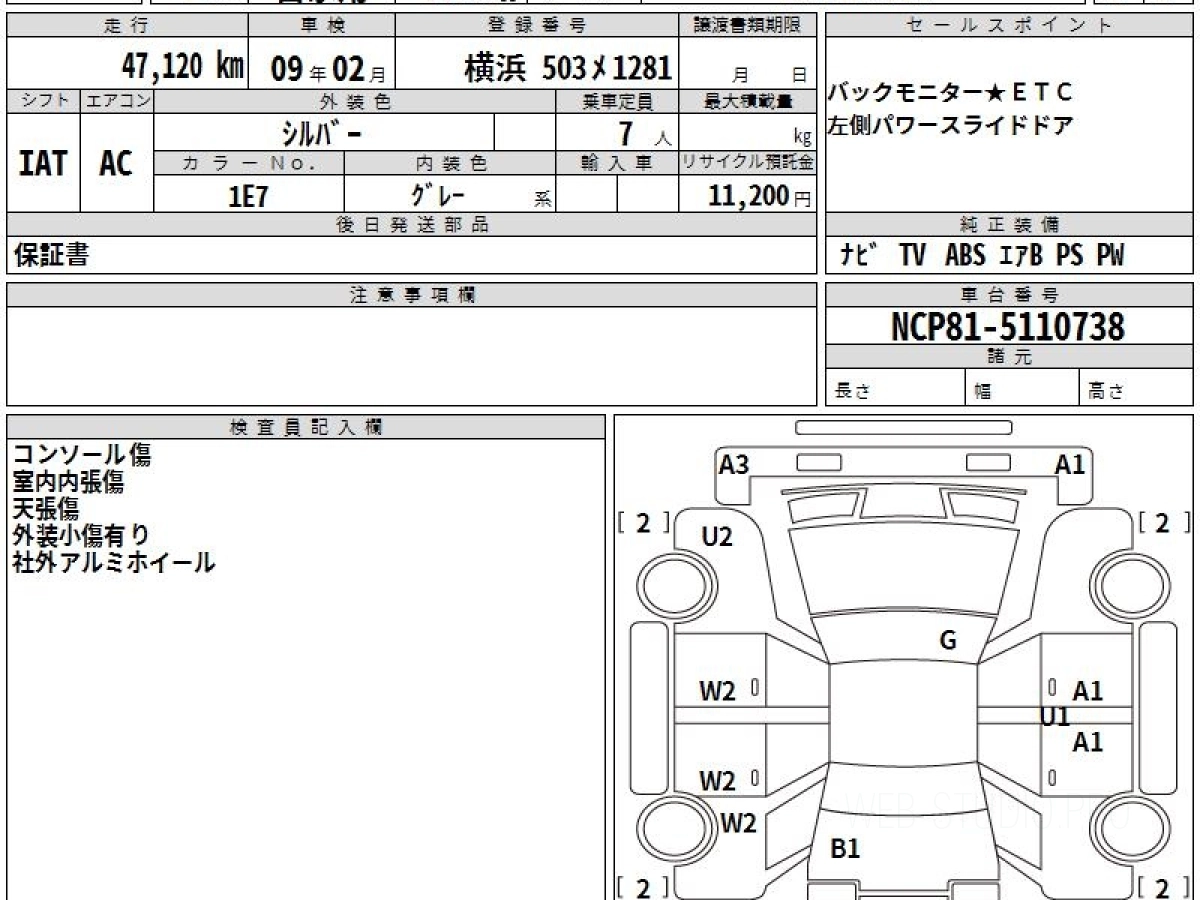The height and width of the screenshot is (900, 1200).
Task: Click the 保証書 later-shipped parts entry
Action: pos(51,255)
